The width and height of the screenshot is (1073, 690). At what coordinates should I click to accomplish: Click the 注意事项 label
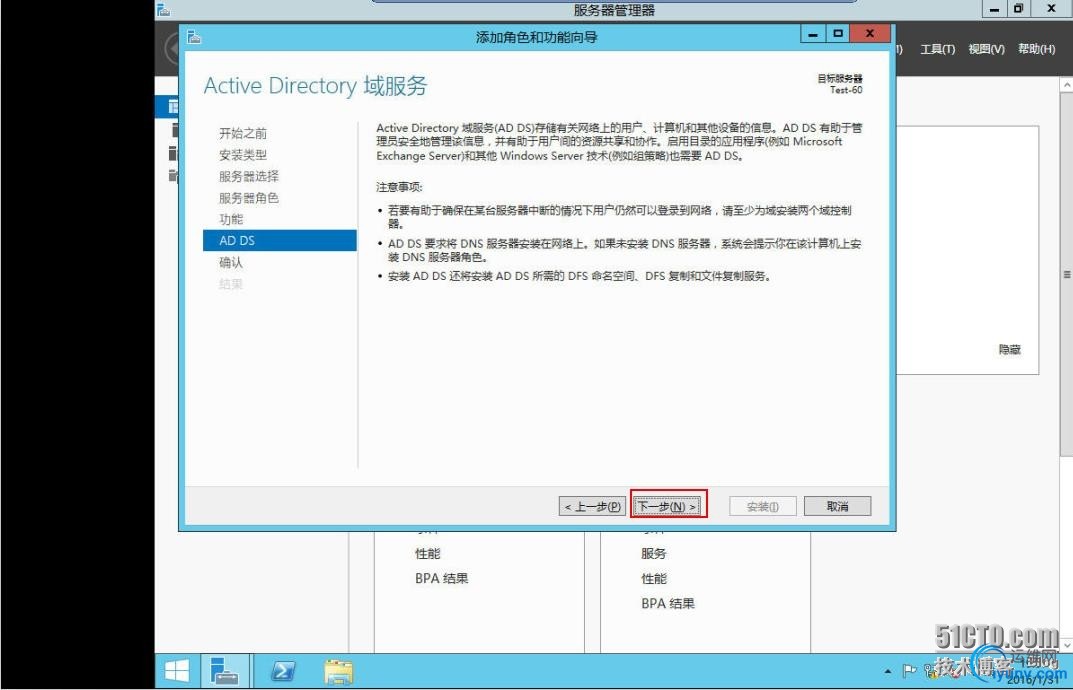400,187
